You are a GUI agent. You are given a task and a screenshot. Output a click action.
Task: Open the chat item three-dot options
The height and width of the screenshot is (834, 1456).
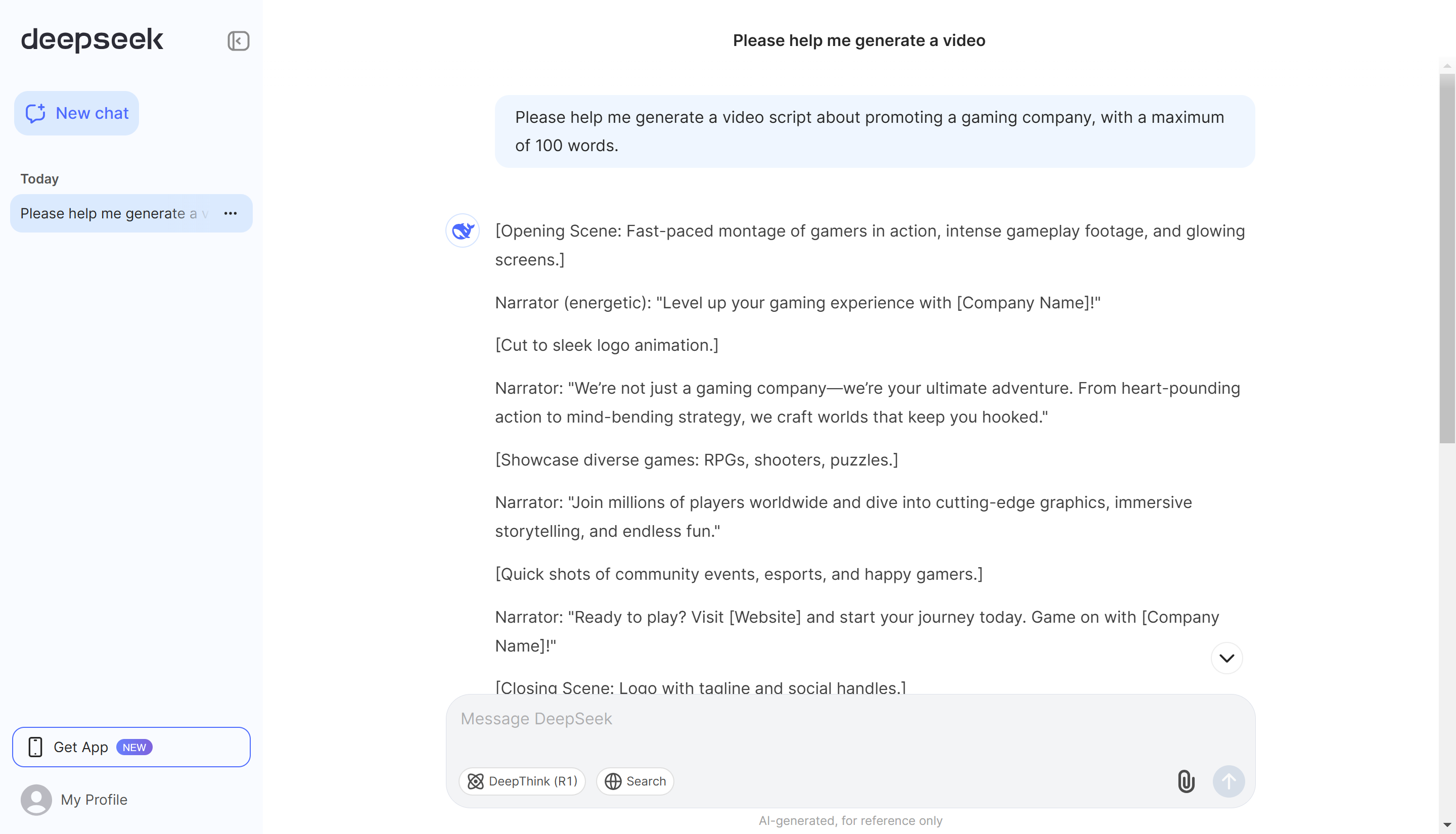pyautogui.click(x=230, y=214)
